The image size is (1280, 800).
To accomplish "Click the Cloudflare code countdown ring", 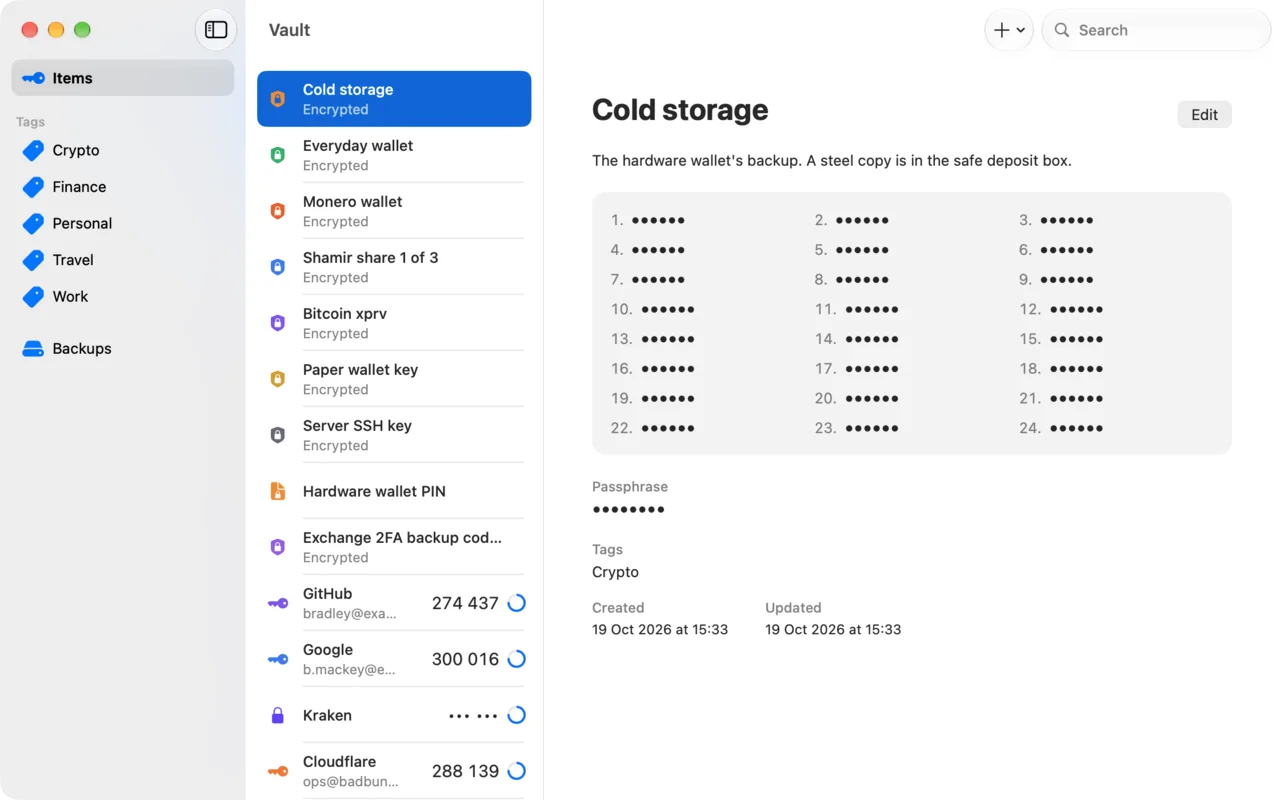I will pos(516,771).
